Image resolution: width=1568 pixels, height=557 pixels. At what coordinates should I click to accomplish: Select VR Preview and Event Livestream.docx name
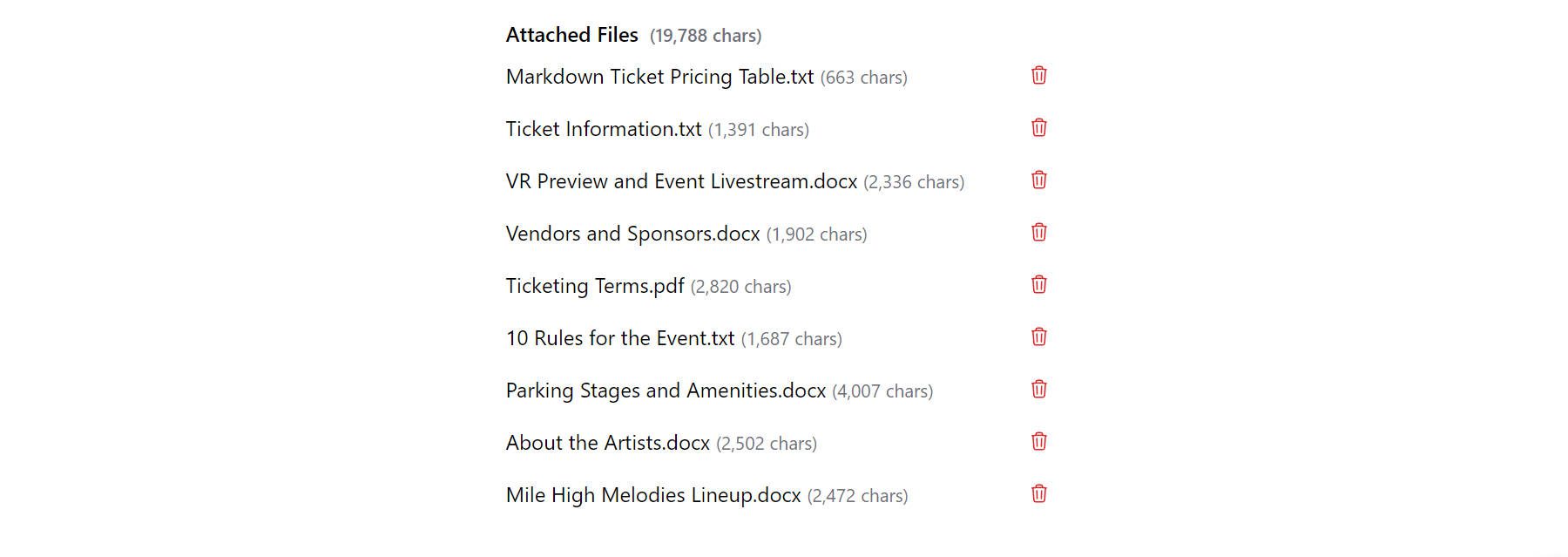pyautogui.click(x=681, y=181)
